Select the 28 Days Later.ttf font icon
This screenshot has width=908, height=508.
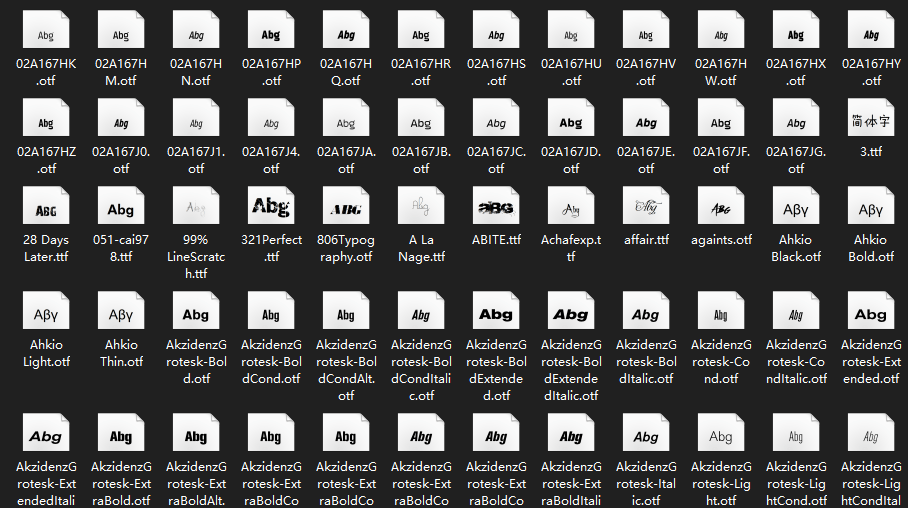(x=46, y=207)
